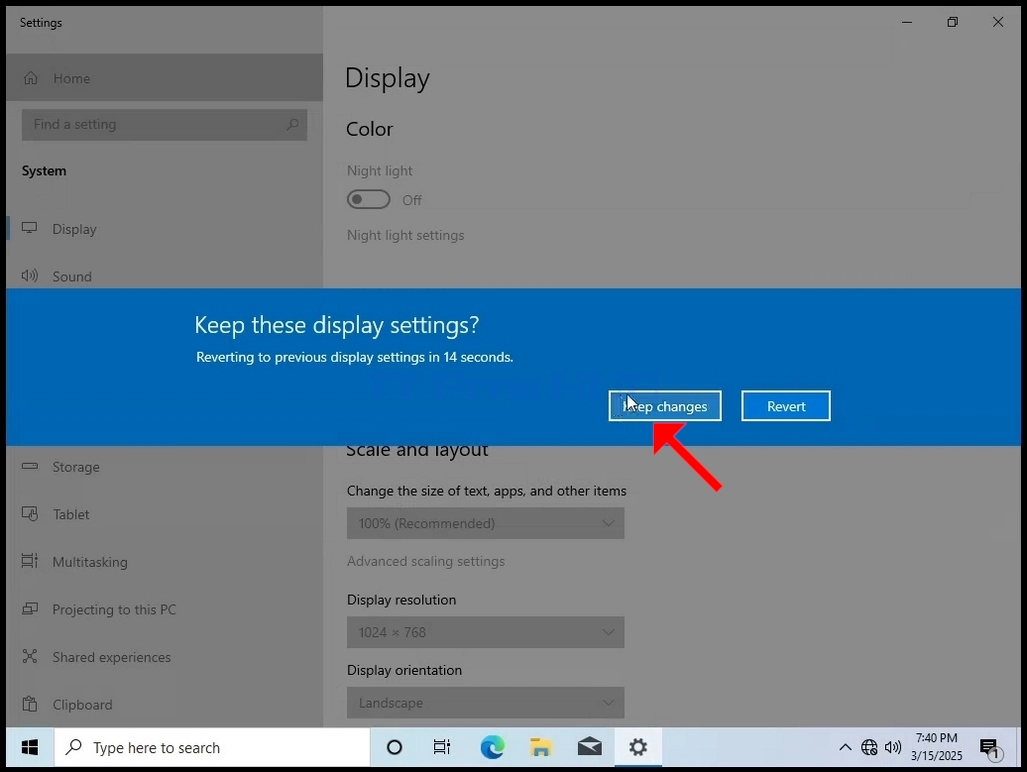Toggle the Night light switch

coord(369,199)
